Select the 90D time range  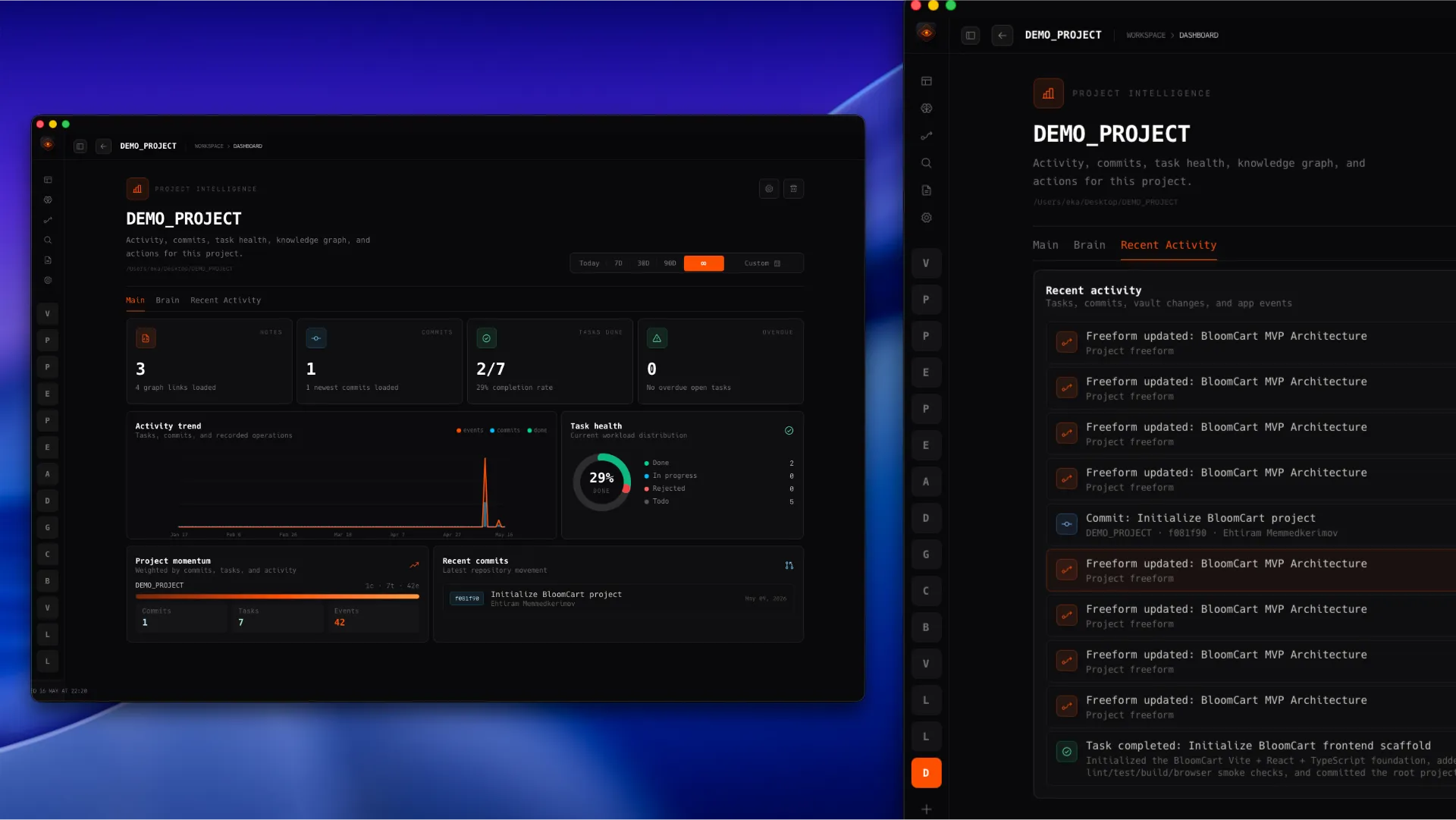(x=670, y=263)
